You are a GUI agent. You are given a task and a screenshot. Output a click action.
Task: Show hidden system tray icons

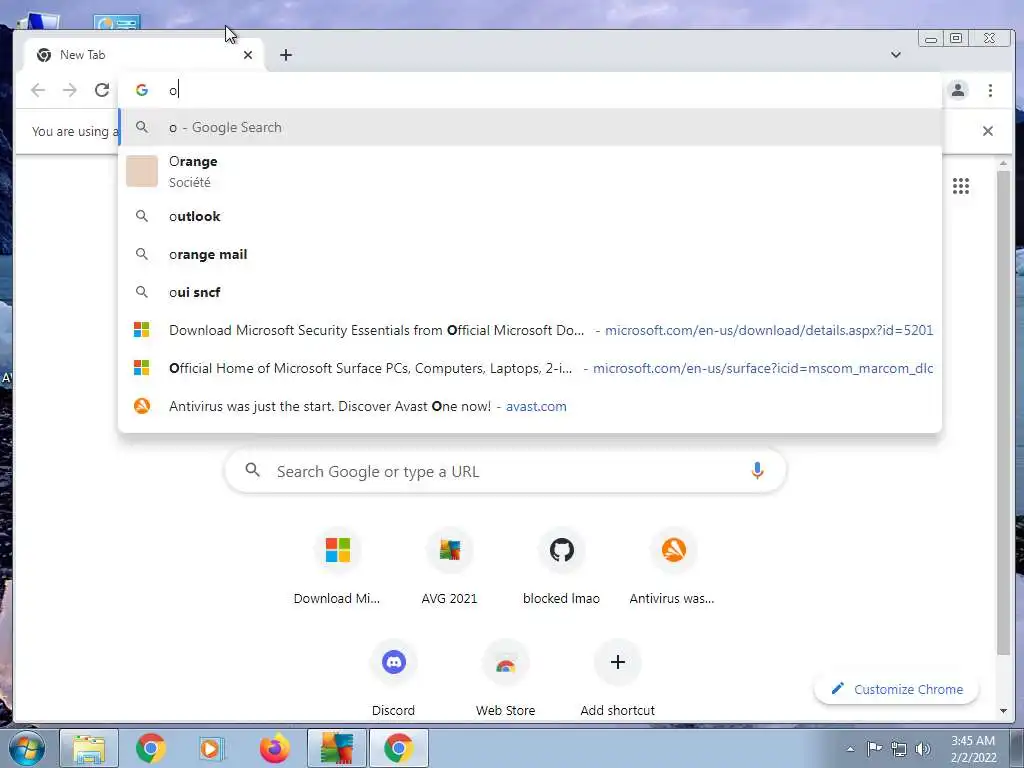[x=850, y=749]
